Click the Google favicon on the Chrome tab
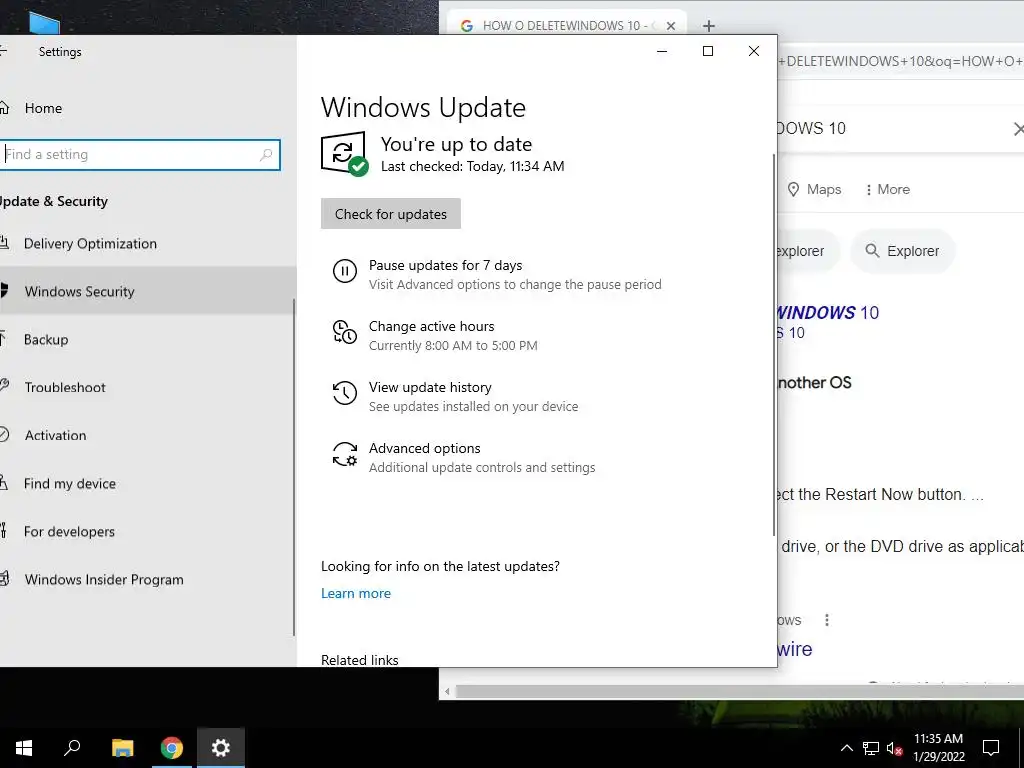 tap(466, 26)
